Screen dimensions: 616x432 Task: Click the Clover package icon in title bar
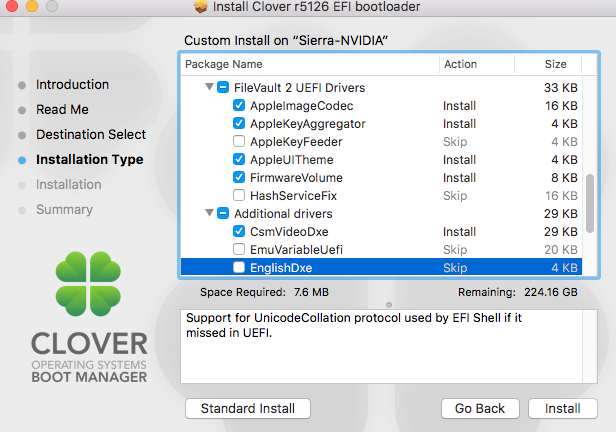pyautogui.click(x=201, y=7)
